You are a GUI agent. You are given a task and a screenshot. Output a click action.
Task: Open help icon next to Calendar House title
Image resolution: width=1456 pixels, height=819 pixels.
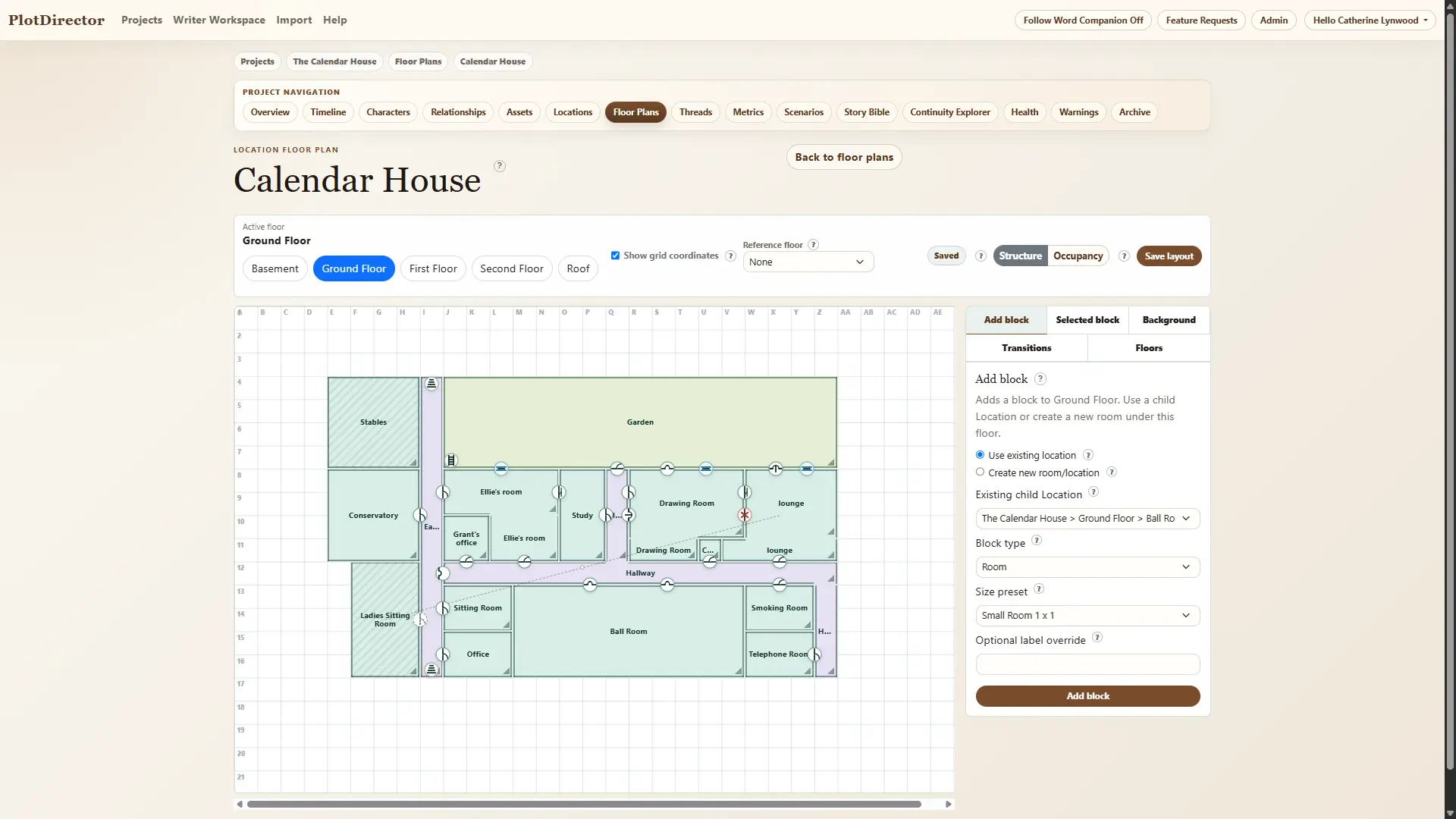coord(500,166)
